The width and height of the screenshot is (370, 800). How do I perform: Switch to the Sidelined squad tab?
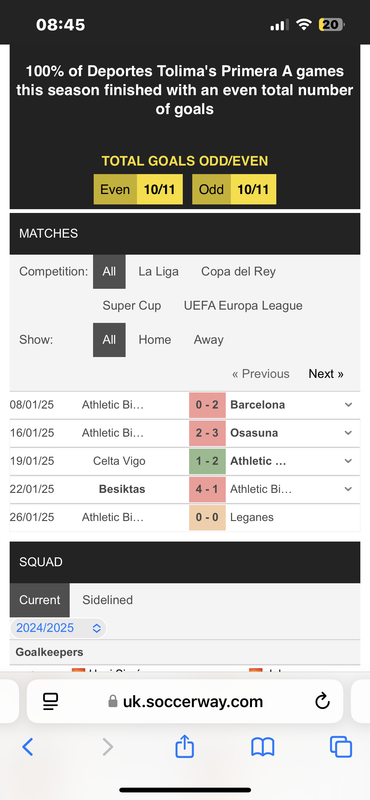tap(107, 600)
